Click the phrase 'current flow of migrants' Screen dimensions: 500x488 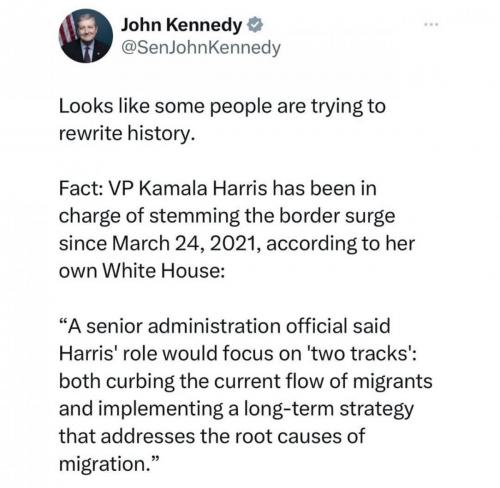(x=323, y=381)
